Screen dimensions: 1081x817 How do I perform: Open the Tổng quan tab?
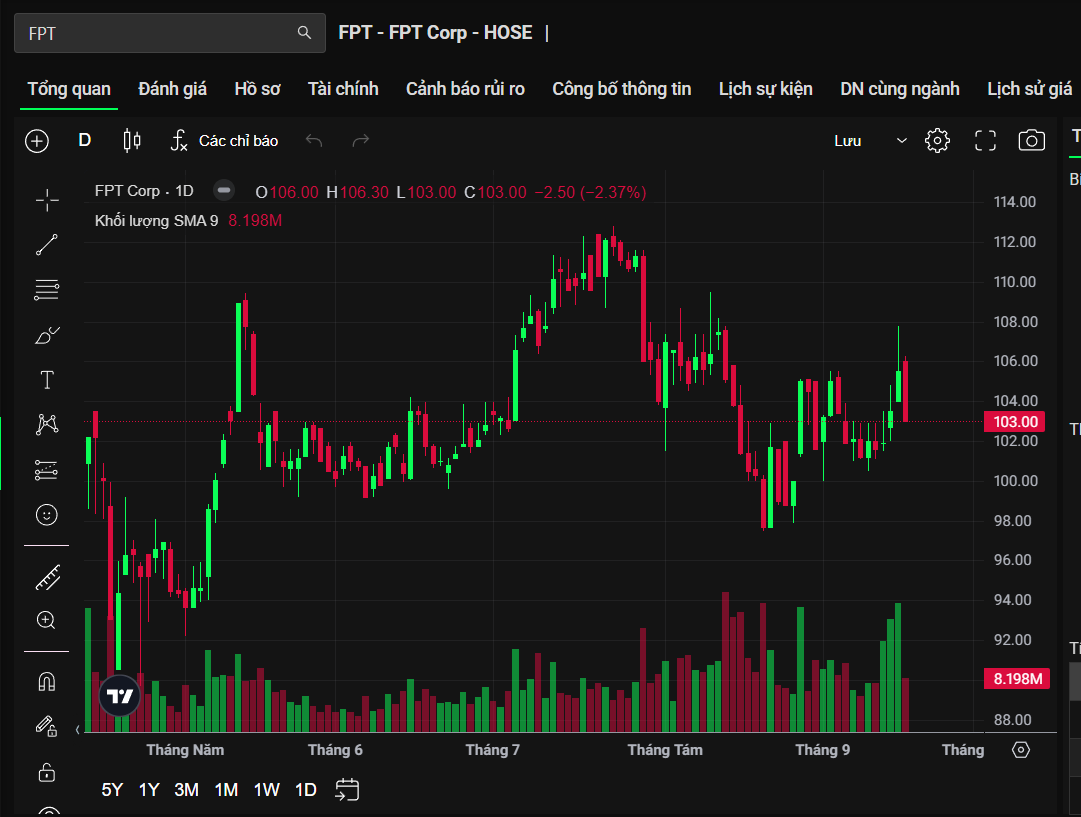click(x=69, y=89)
